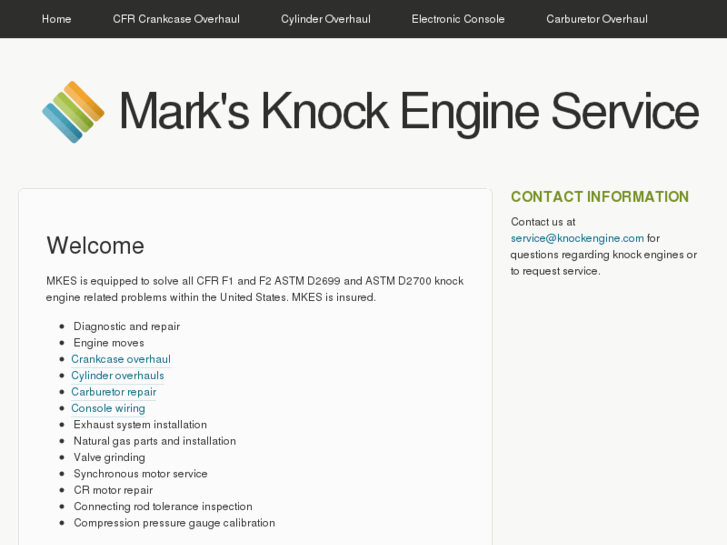Click the Valve grinding list item
This screenshot has height=545, width=727.
coord(109,457)
